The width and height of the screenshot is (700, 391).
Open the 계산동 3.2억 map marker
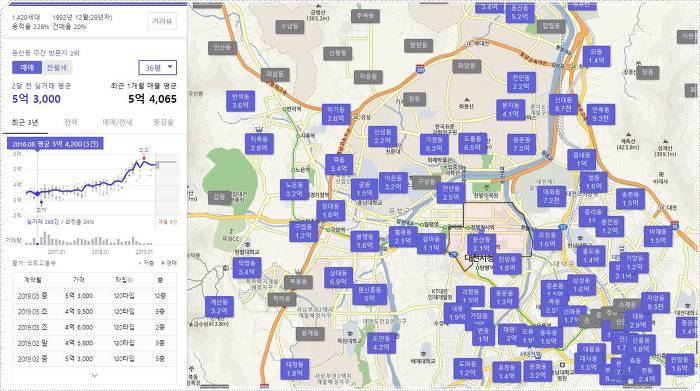pos(219,306)
